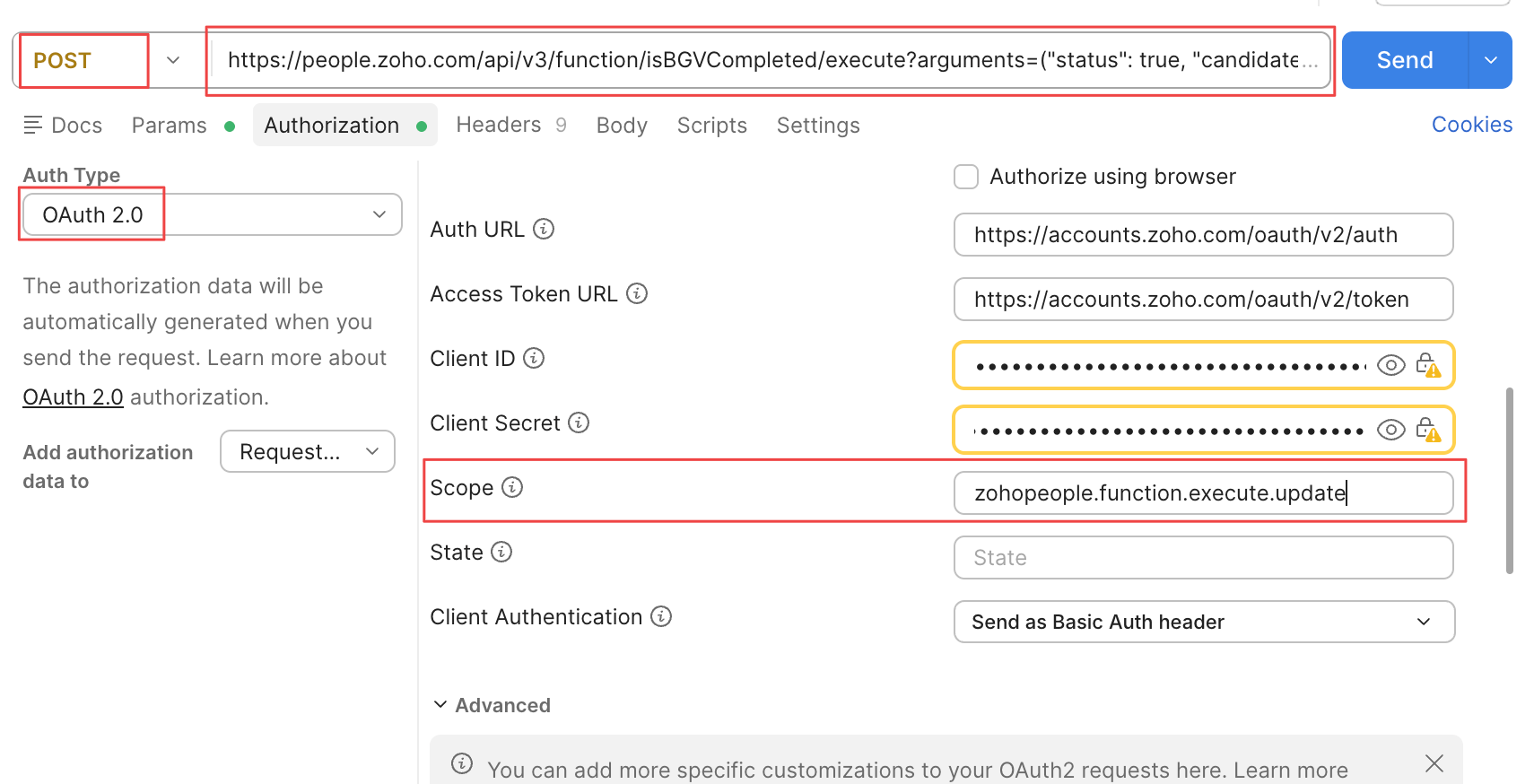Image resolution: width=1534 pixels, height=784 pixels.
Task: Click the Auth URL input field
Action: tap(1203, 234)
